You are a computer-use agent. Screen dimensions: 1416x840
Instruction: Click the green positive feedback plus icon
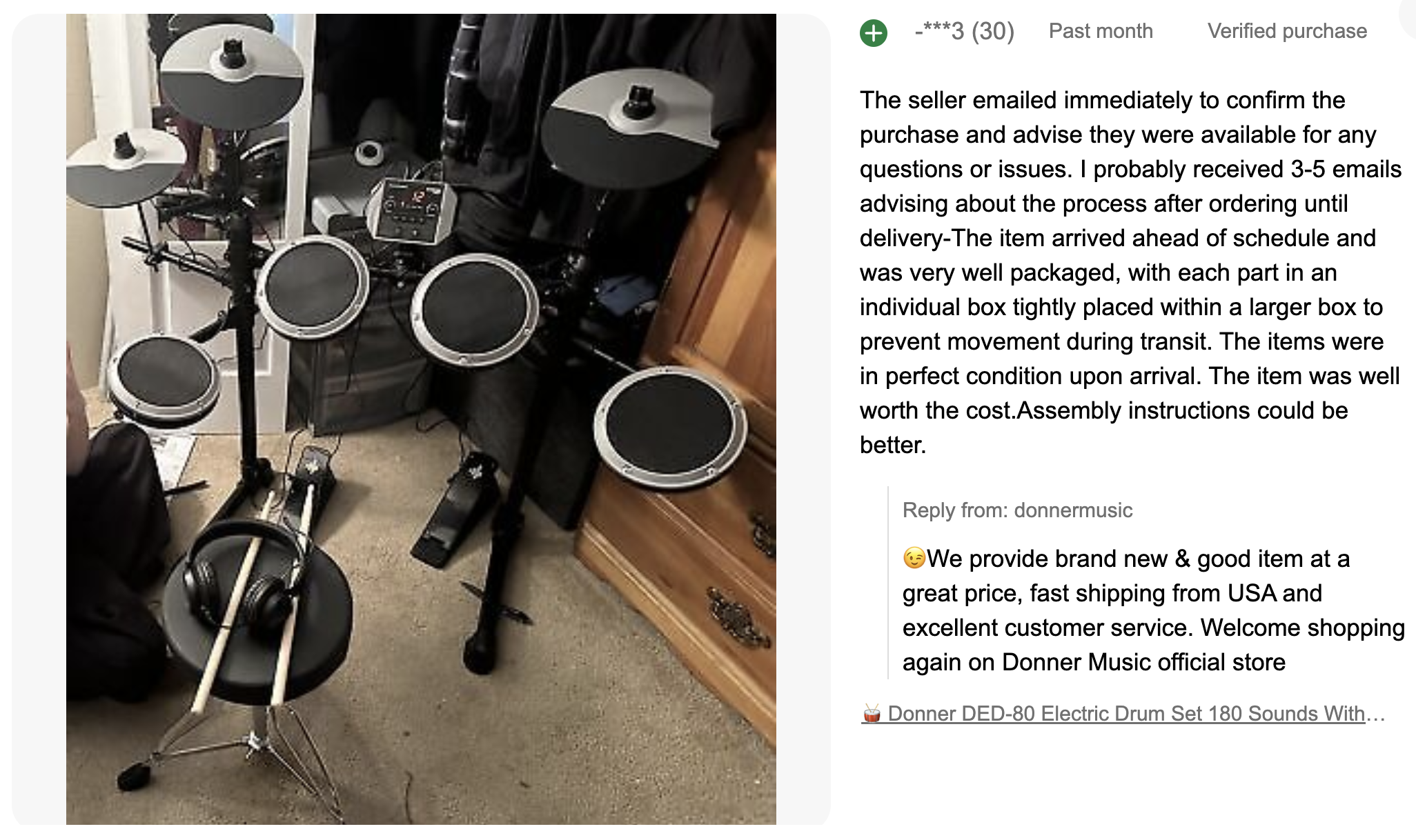coord(874,32)
